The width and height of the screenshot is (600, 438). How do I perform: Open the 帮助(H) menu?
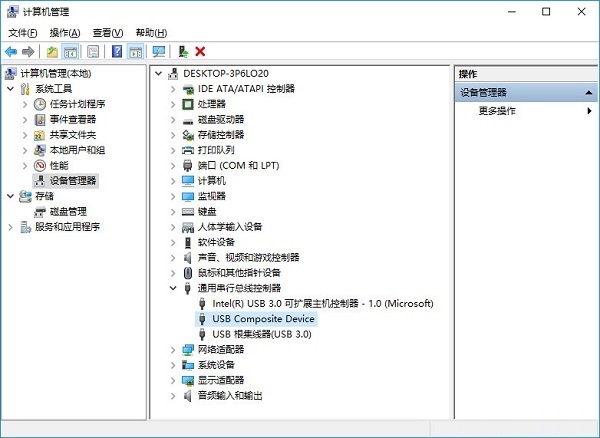[x=151, y=33]
